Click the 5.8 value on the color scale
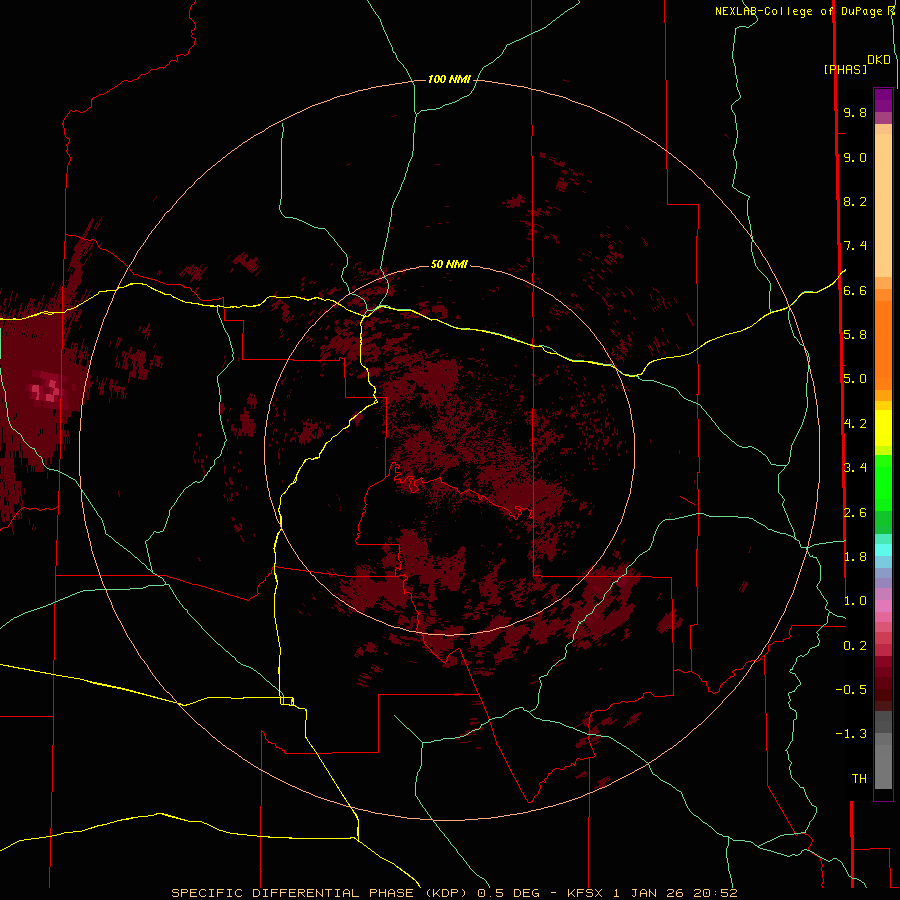Viewport: 900px width, 900px height. (855, 334)
